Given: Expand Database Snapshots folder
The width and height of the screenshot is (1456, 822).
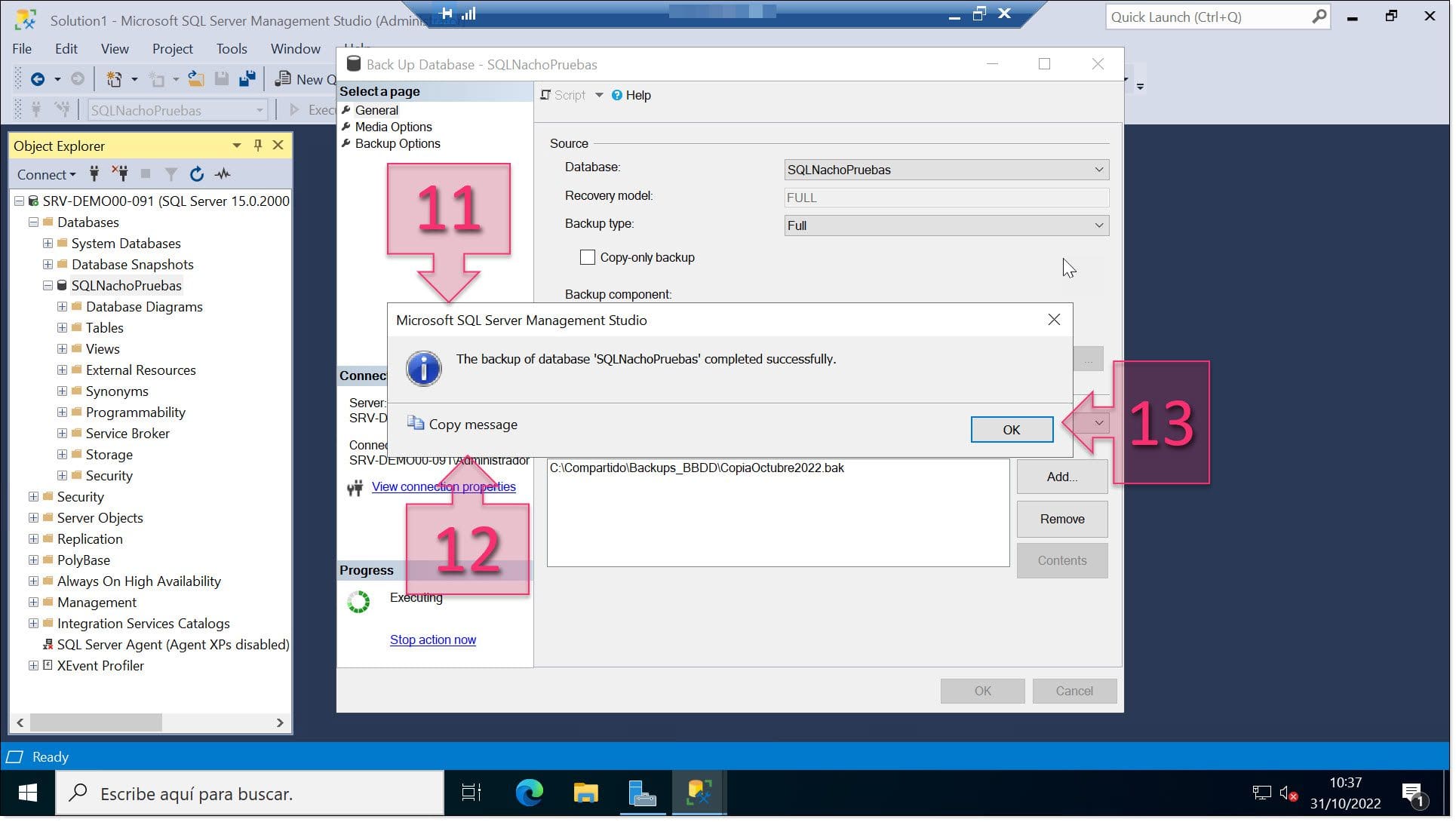Looking at the screenshot, I should pos(48,265).
